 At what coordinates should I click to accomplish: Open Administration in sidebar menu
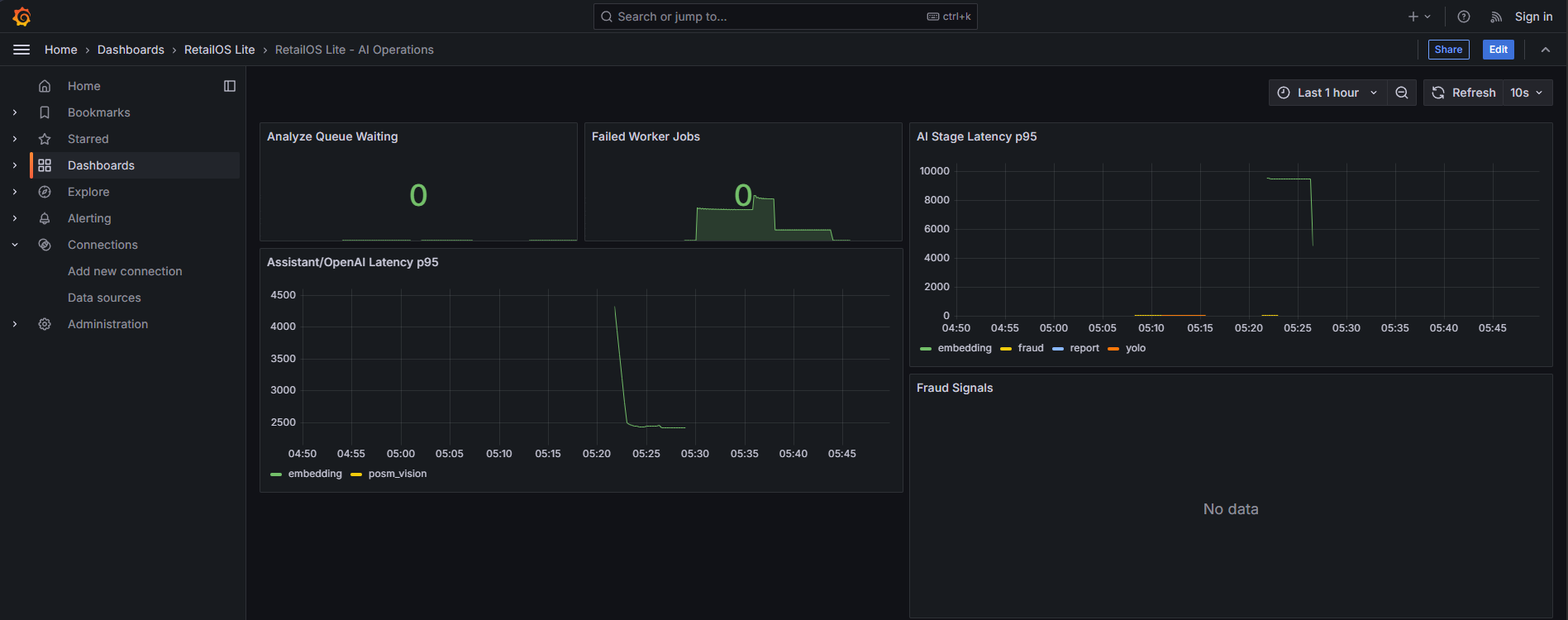pos(108,324)
